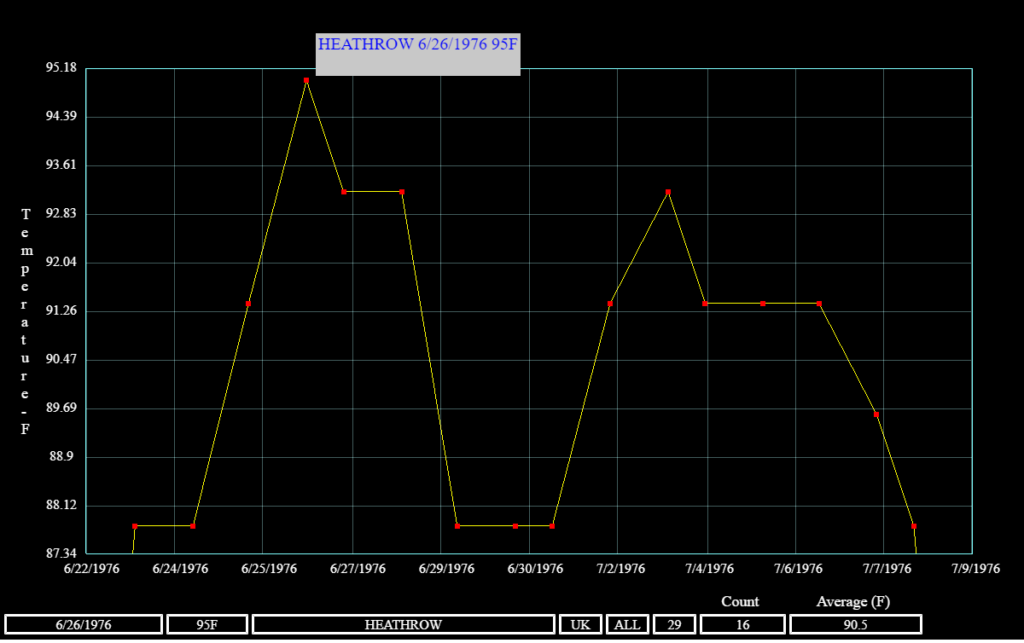
Task: Click the 7/9/1976 x-axis date label
Action: click(976, 569)
